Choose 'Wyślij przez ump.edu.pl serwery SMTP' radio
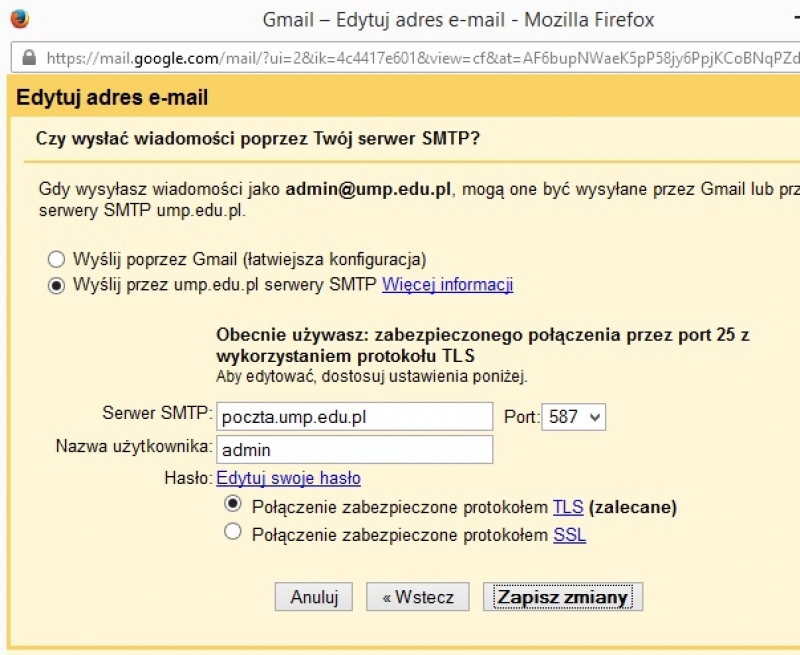 pos(56,285)
